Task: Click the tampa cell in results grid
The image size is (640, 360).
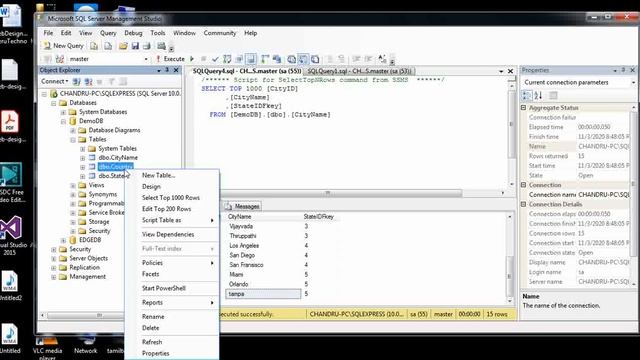Action: (263, 294)
